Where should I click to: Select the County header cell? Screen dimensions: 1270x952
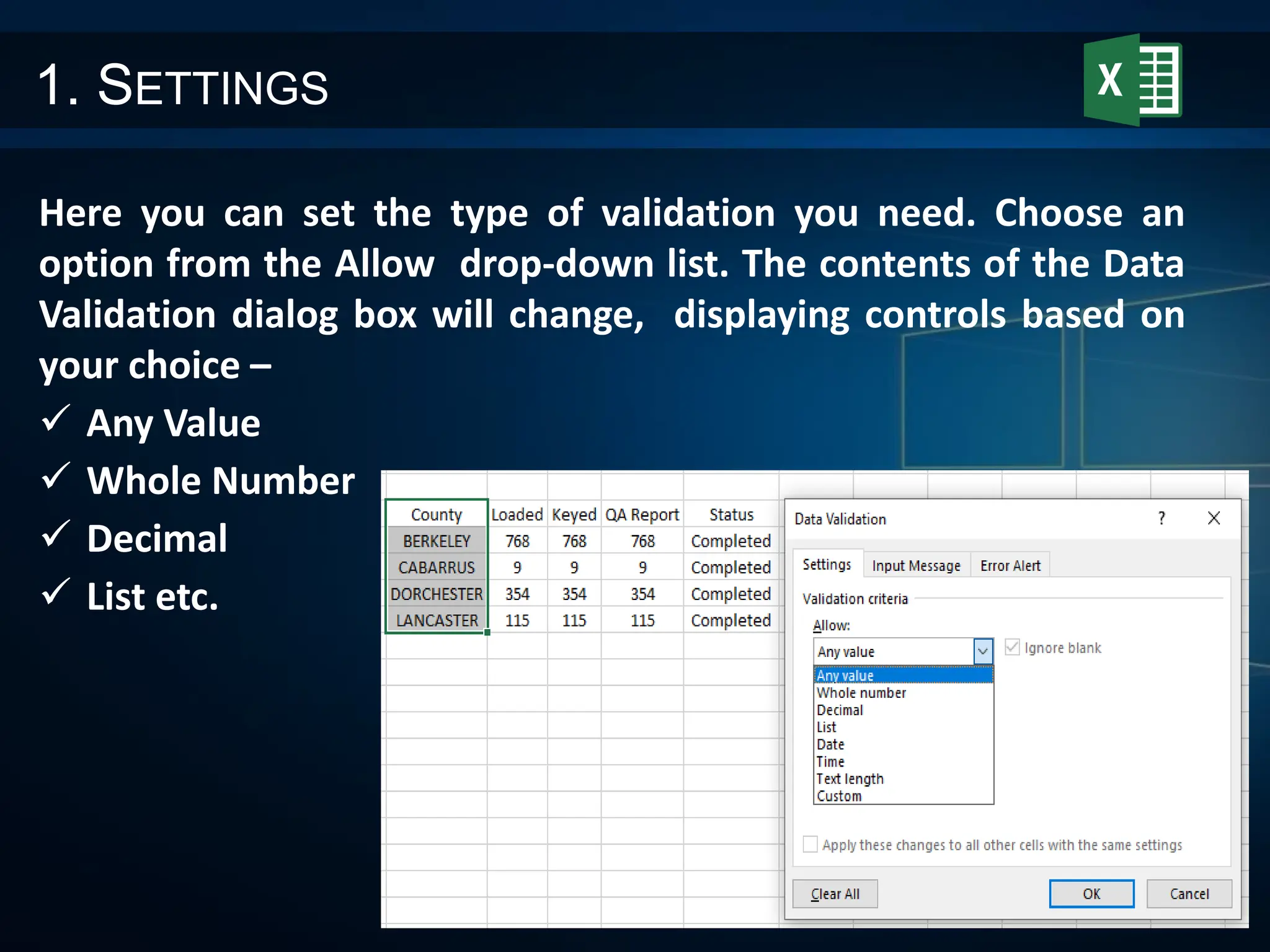437,514
